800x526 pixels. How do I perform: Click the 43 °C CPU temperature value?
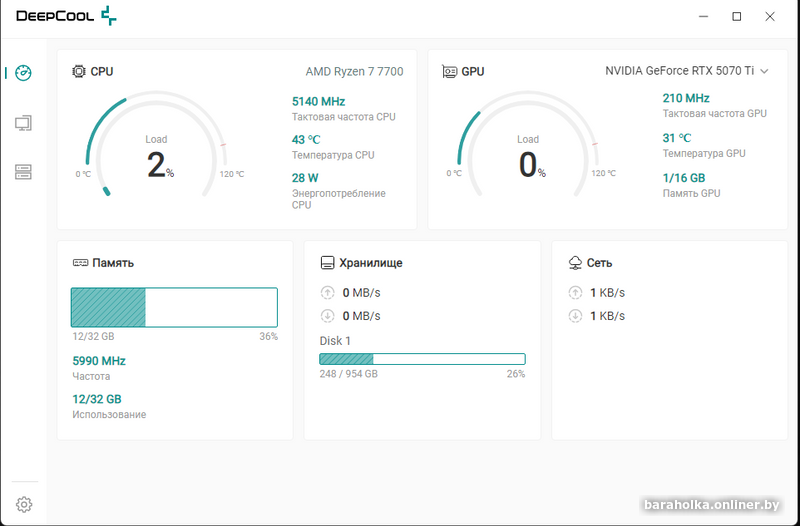pos(306,140)
